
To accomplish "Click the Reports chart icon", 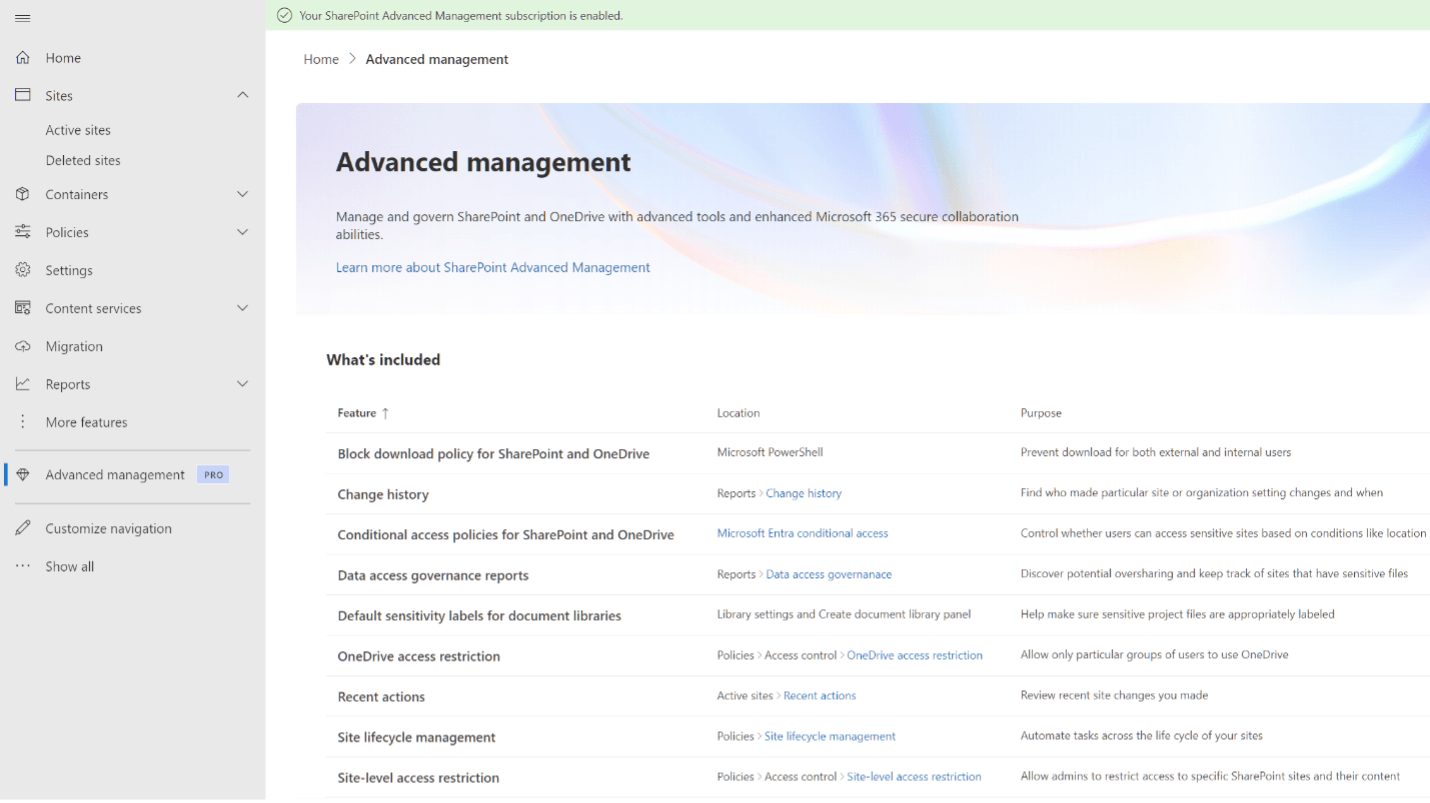I will coord(22,383).
